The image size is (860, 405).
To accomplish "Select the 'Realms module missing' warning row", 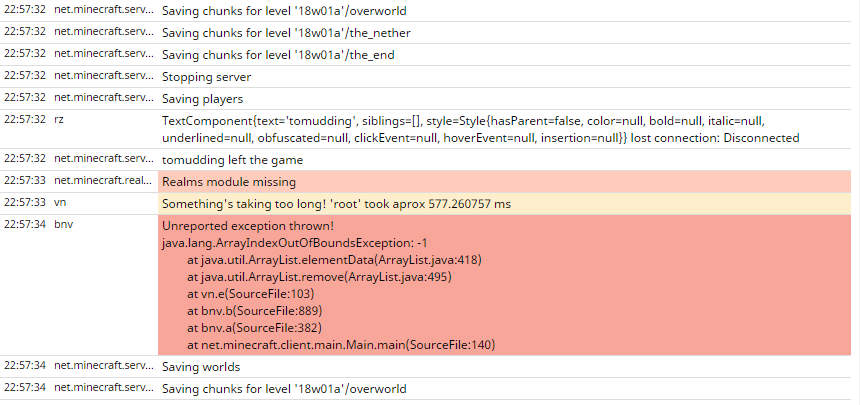I will (229, 182).
